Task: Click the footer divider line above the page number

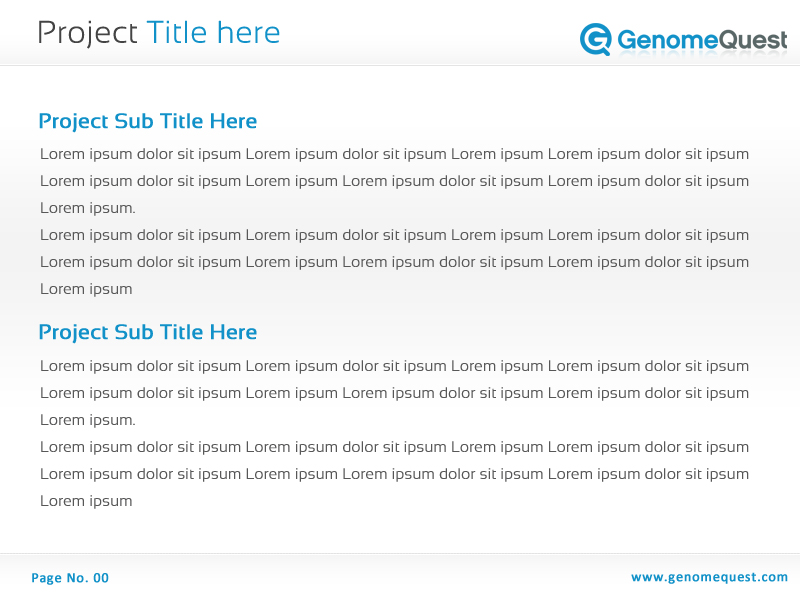Action: point(400,553)
